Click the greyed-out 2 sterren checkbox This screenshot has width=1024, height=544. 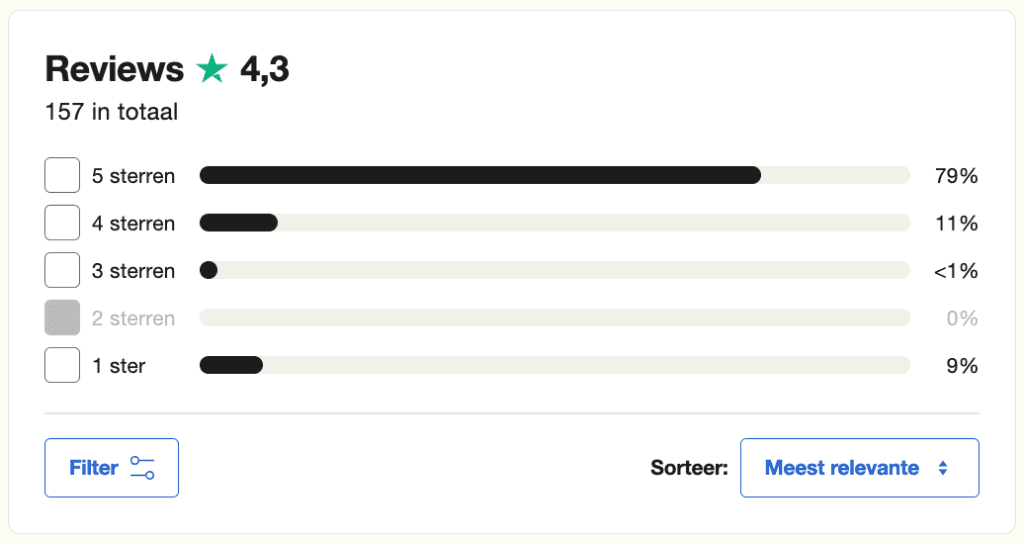pyautogui.click(x=62, y=318)
